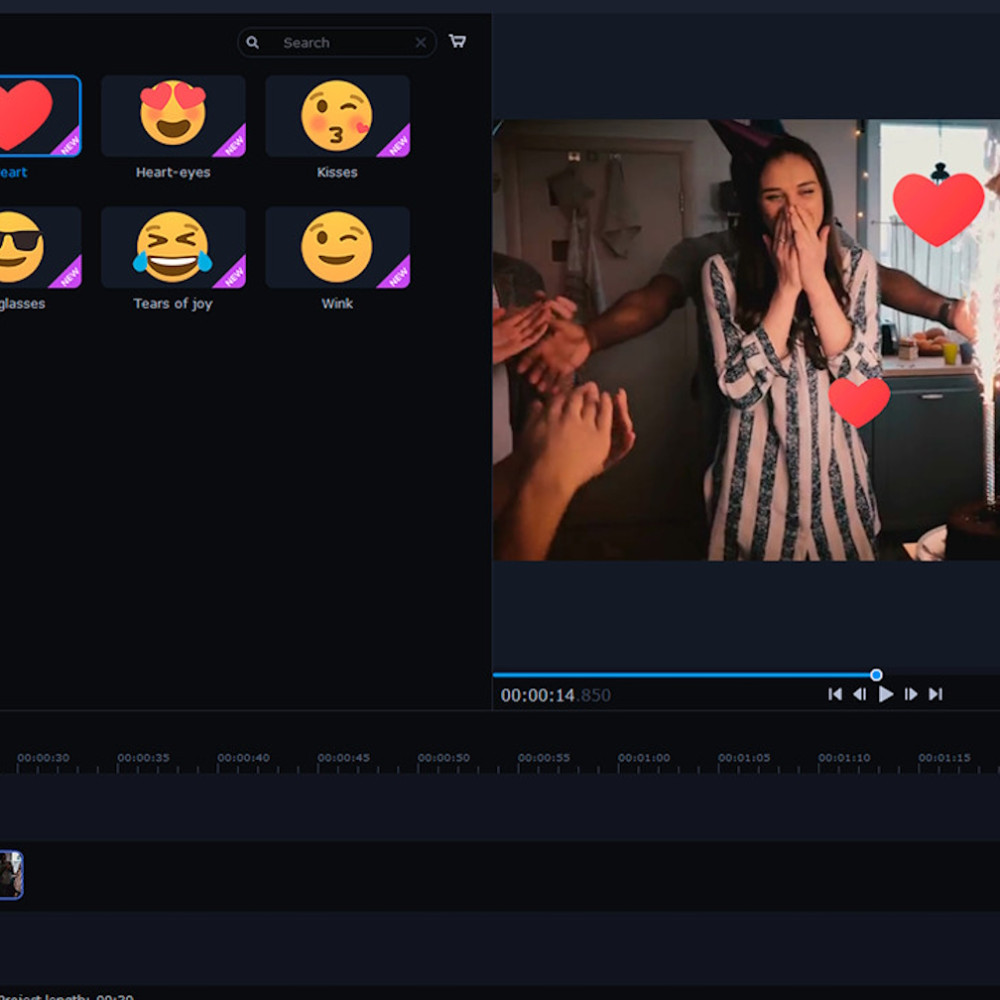Step back one frame

click(860, 694)
